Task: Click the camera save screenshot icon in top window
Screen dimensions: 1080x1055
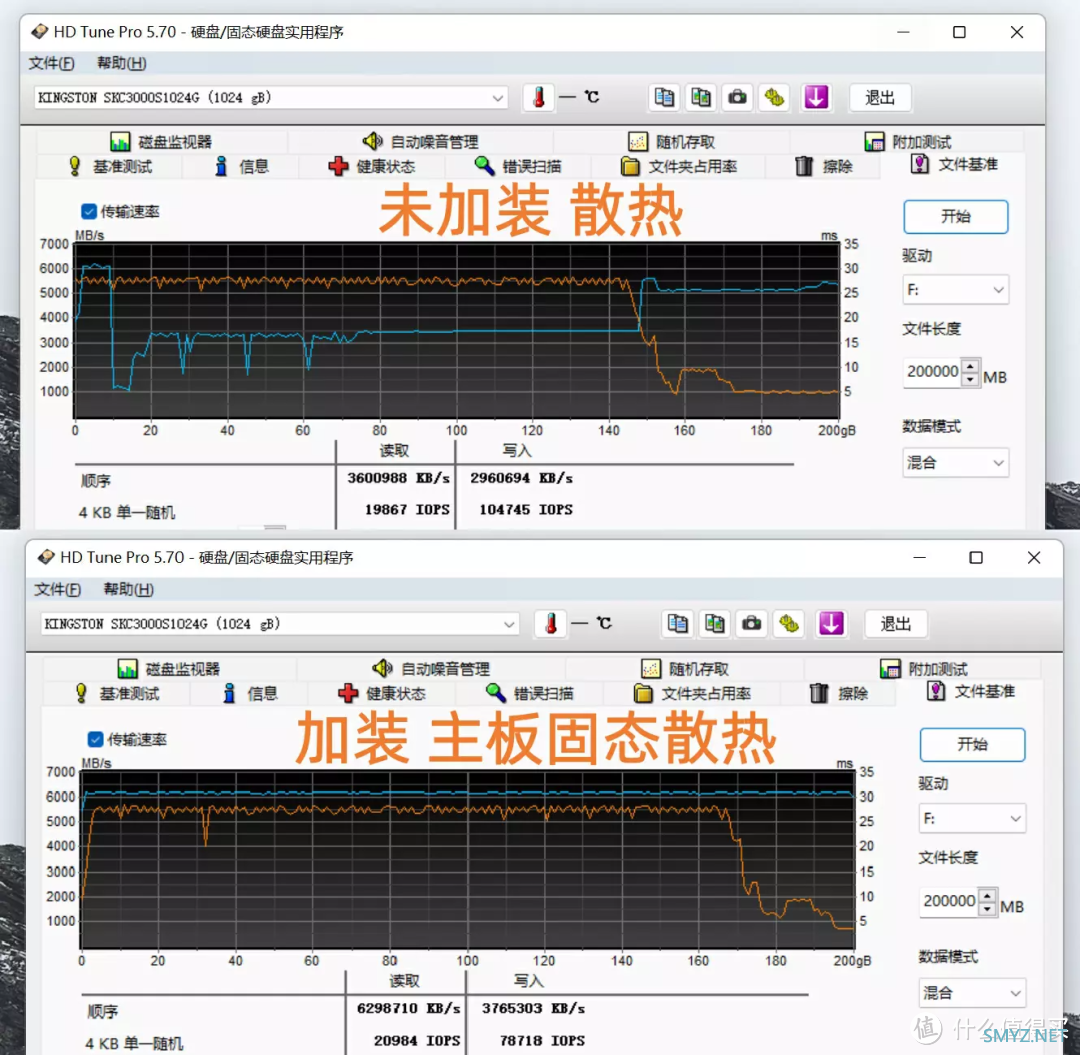Action: coord(737,98)
